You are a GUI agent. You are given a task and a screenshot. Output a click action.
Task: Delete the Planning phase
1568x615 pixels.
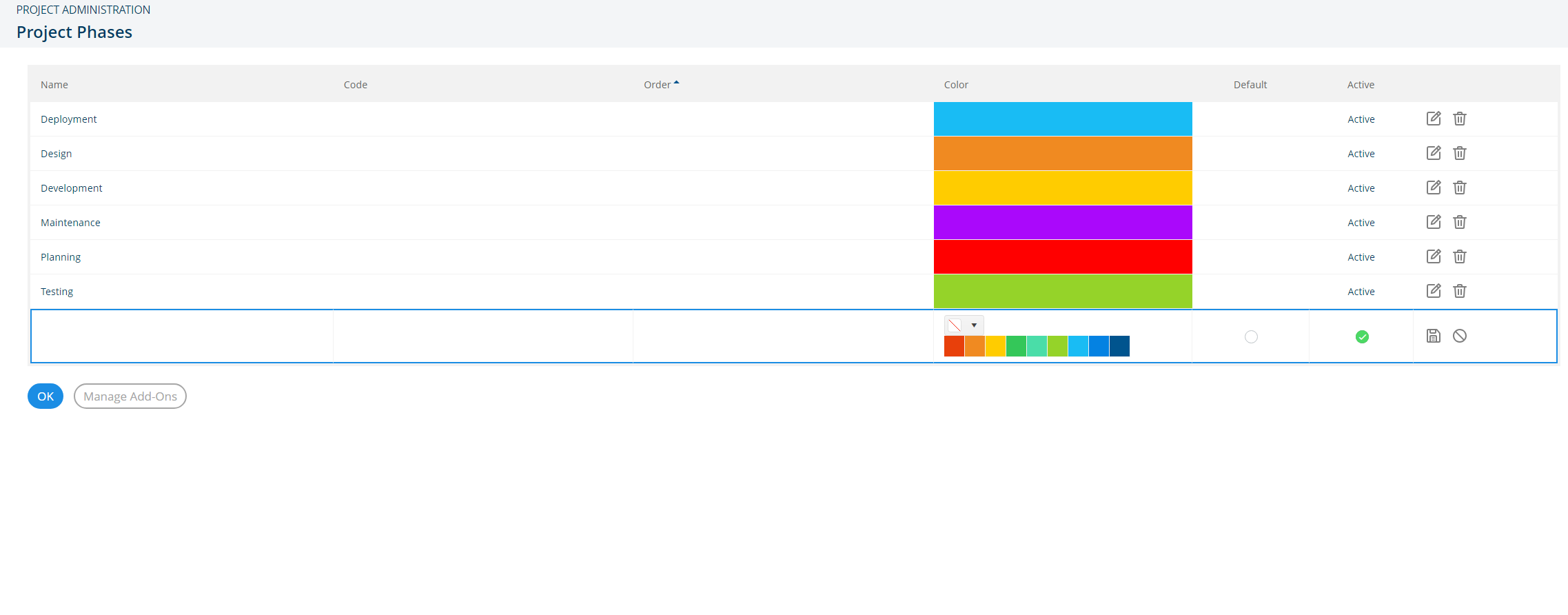[1460, 256]
